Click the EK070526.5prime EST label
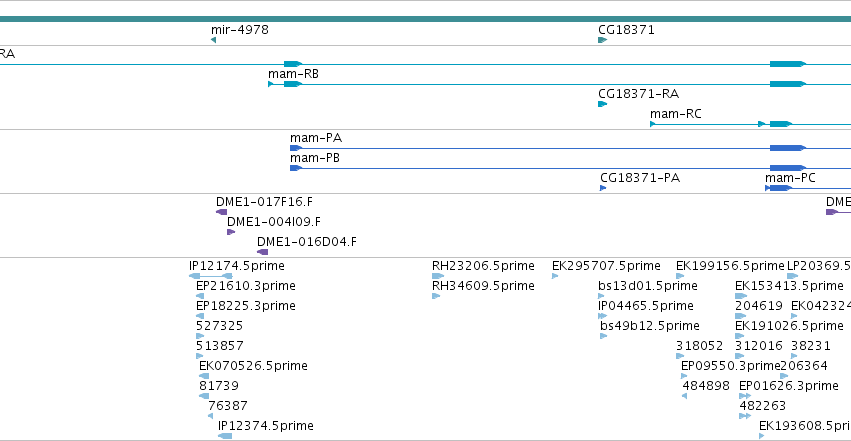This screenshot has width=851, height=441. (253, 366)
